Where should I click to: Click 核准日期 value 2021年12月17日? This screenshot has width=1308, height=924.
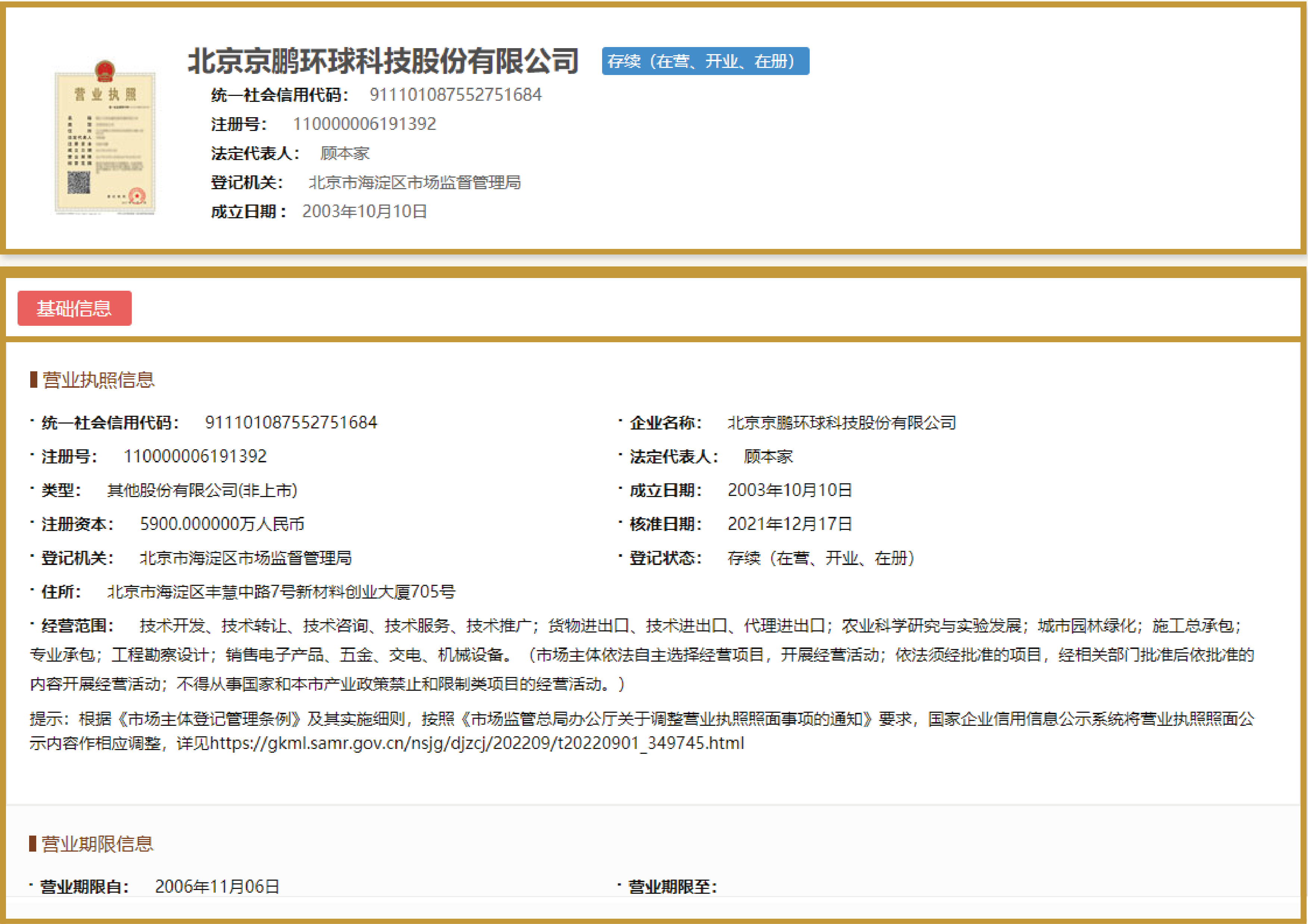click(790, 524)
